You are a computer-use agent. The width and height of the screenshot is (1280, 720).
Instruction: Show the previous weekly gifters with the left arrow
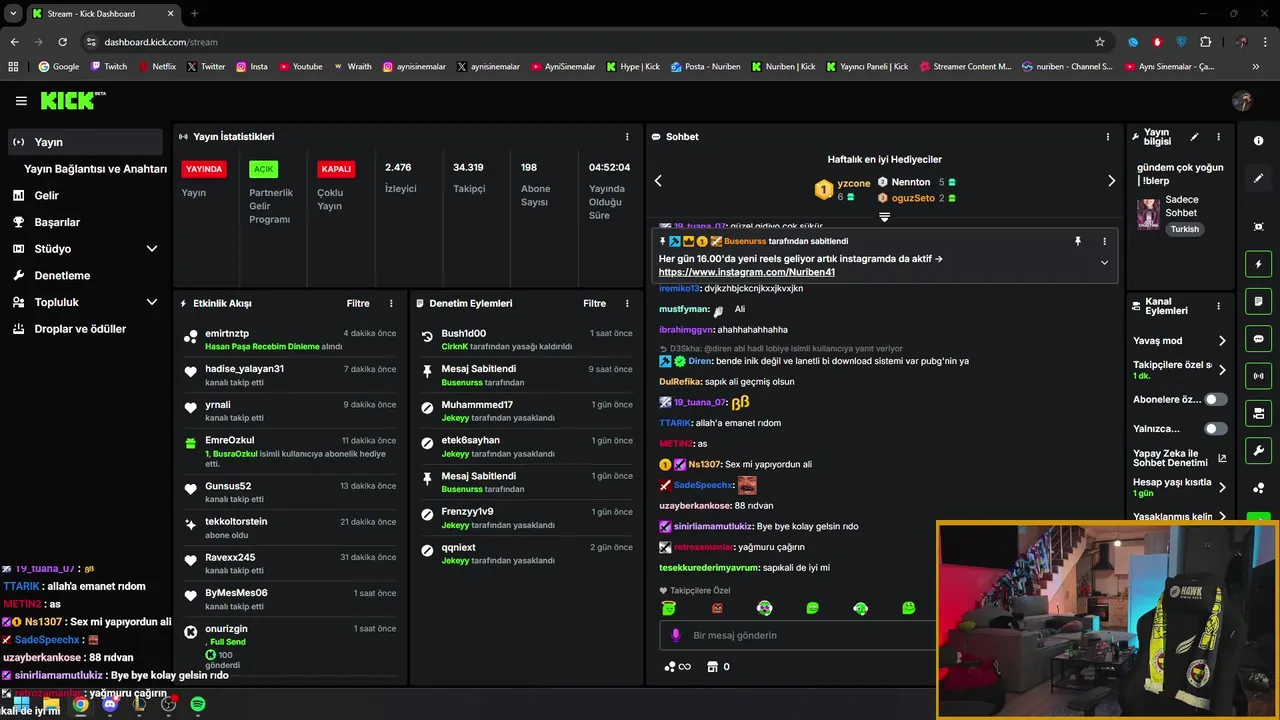[658, 181]
